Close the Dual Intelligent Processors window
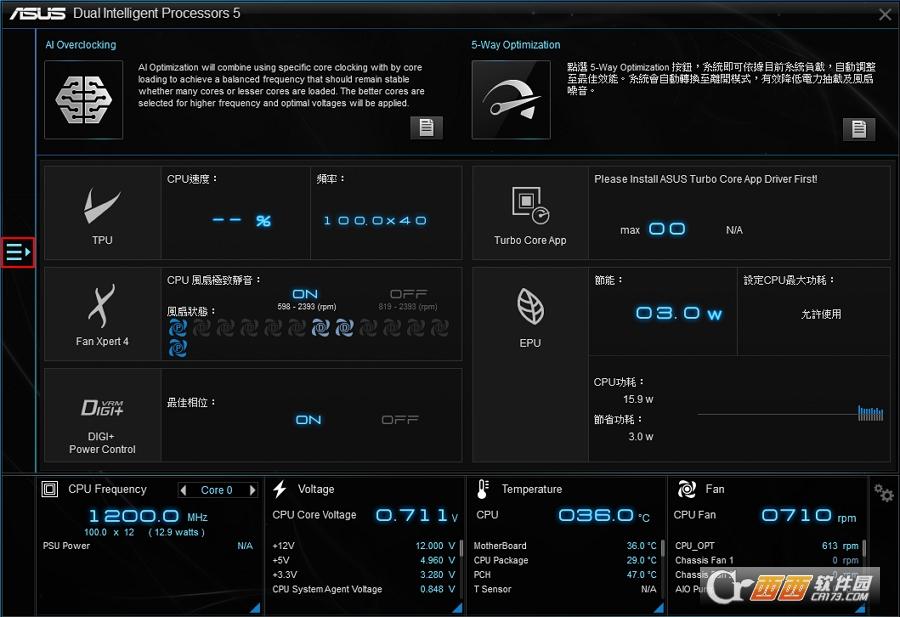 pyautogui.click(x=884, y=14)
